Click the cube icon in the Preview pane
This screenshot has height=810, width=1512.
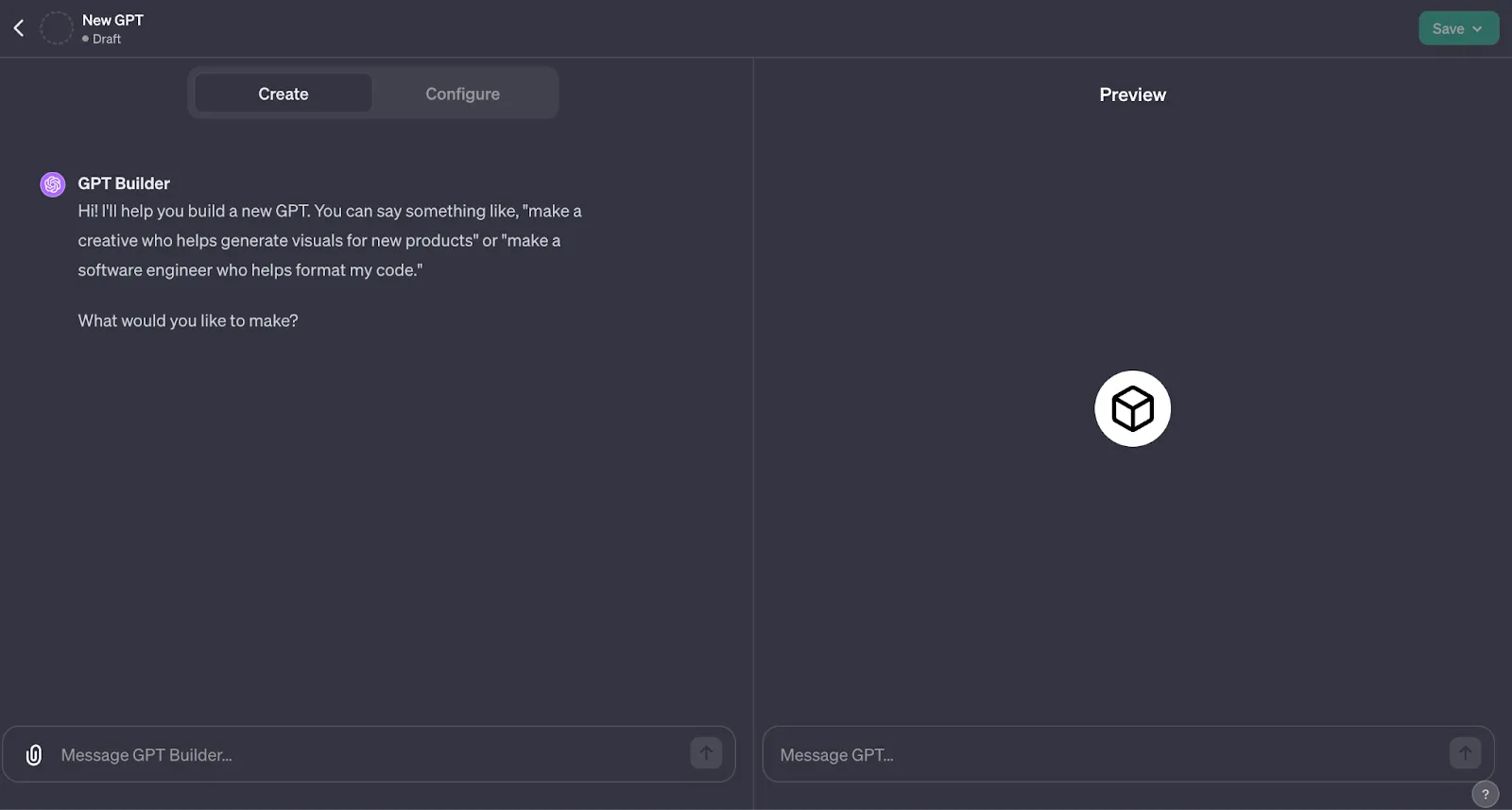(1133, 408)
